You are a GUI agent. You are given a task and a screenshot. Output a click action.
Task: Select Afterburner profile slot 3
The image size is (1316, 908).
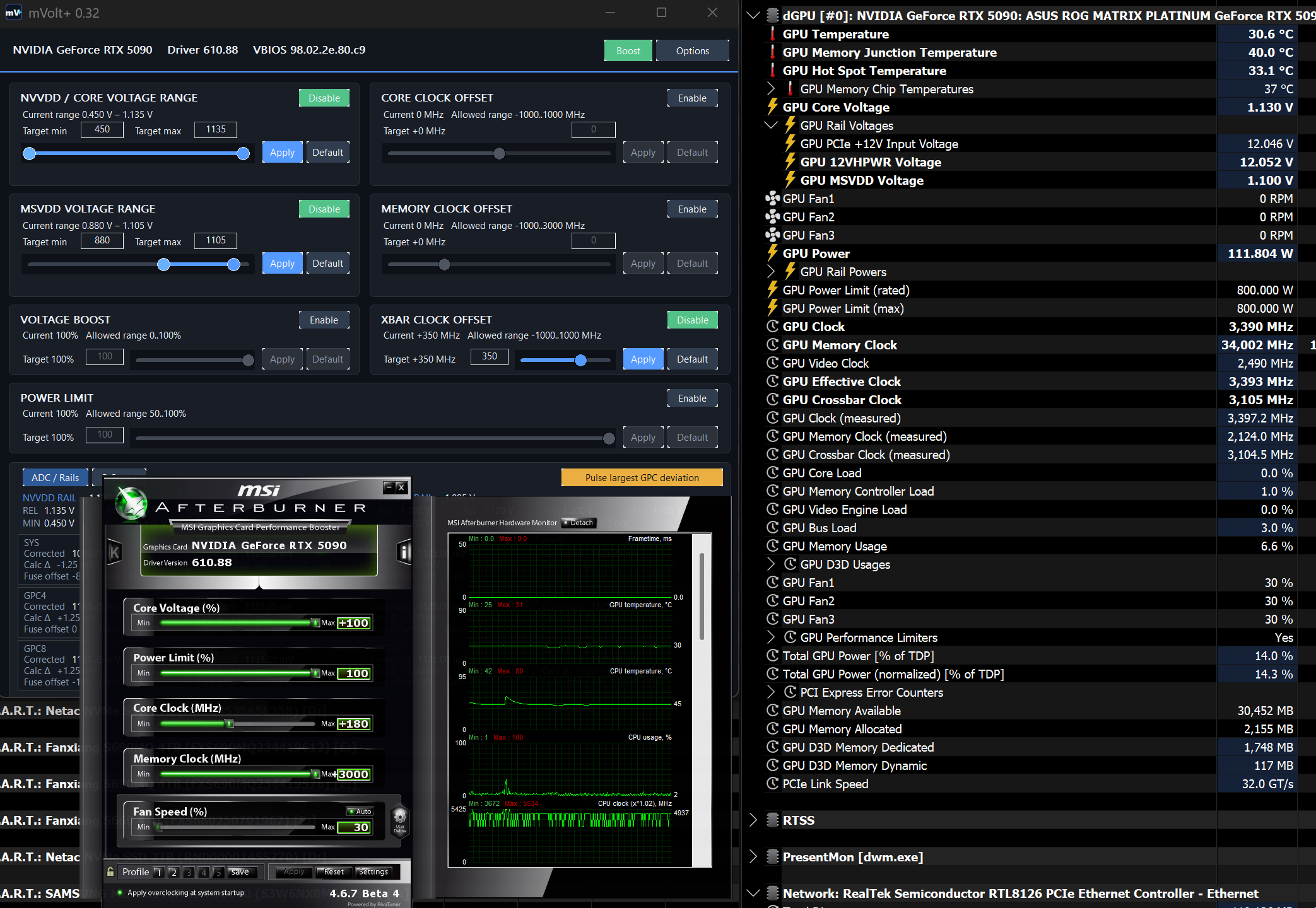click(x=188, y=873)
